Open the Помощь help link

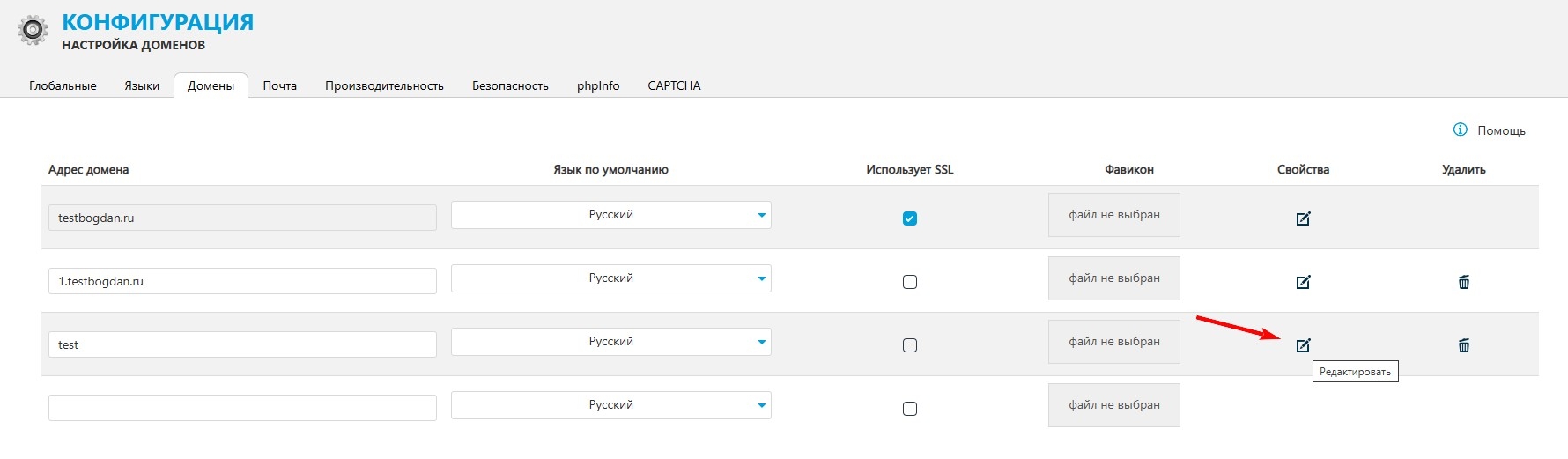1501,130
